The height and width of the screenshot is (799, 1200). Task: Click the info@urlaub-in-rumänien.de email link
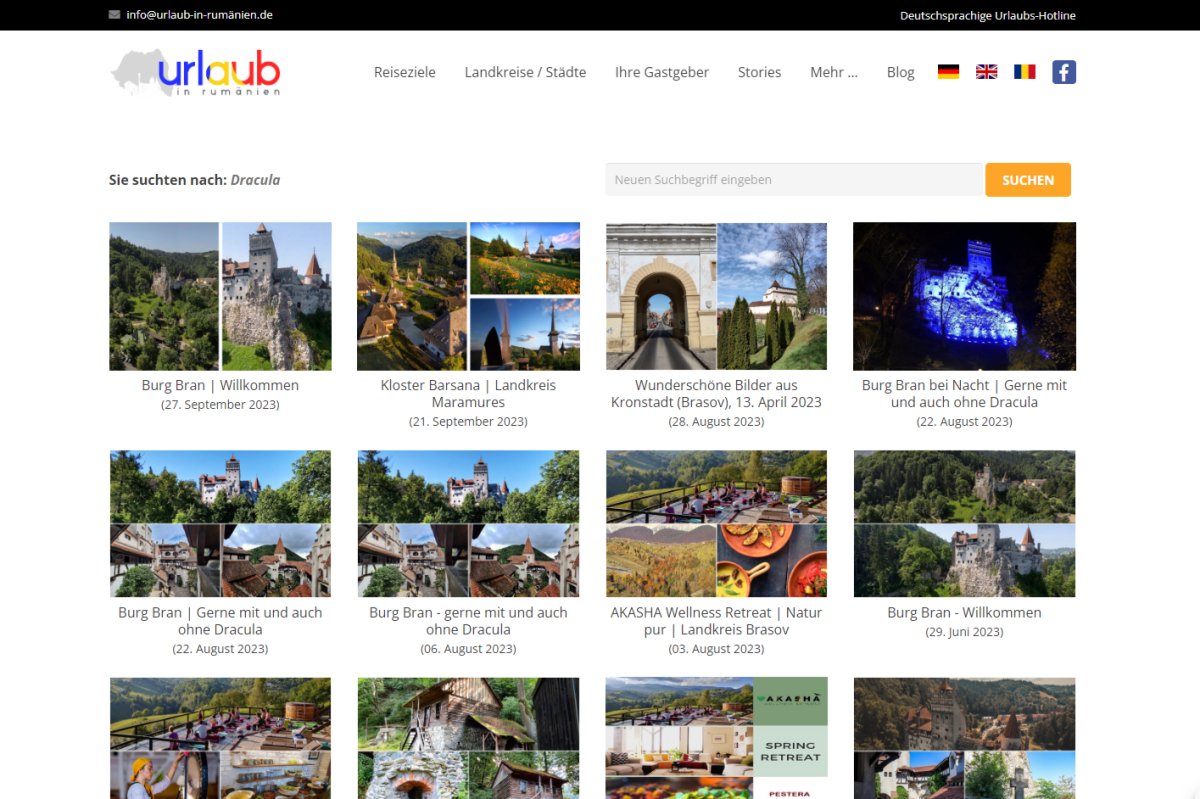click(199, 15)
